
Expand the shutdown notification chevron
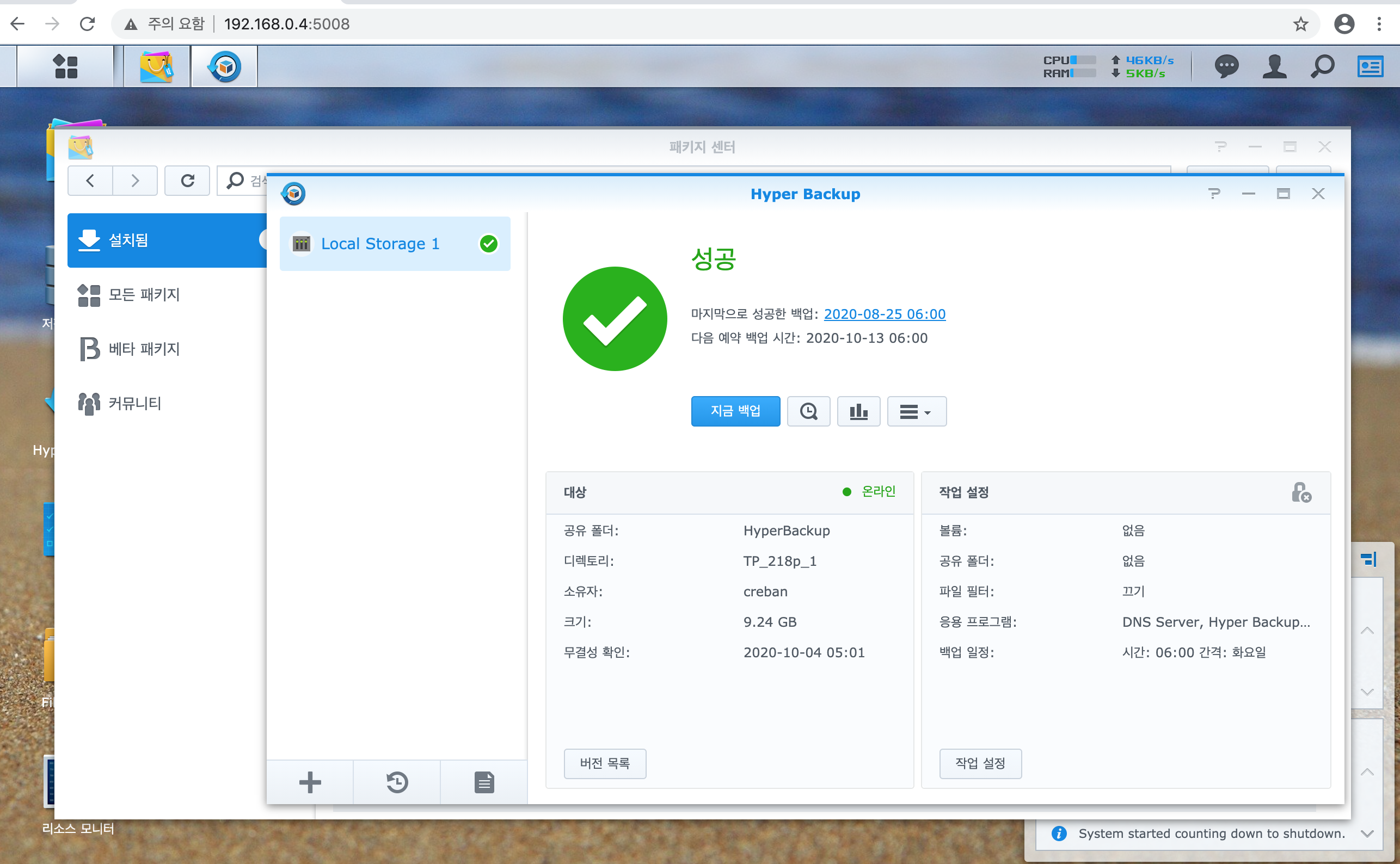1367,834
